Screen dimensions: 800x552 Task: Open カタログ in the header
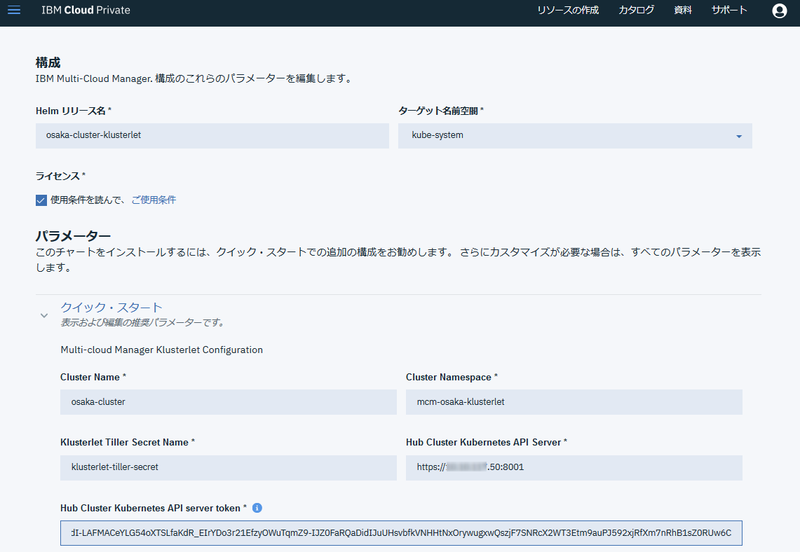coord(636,10)
